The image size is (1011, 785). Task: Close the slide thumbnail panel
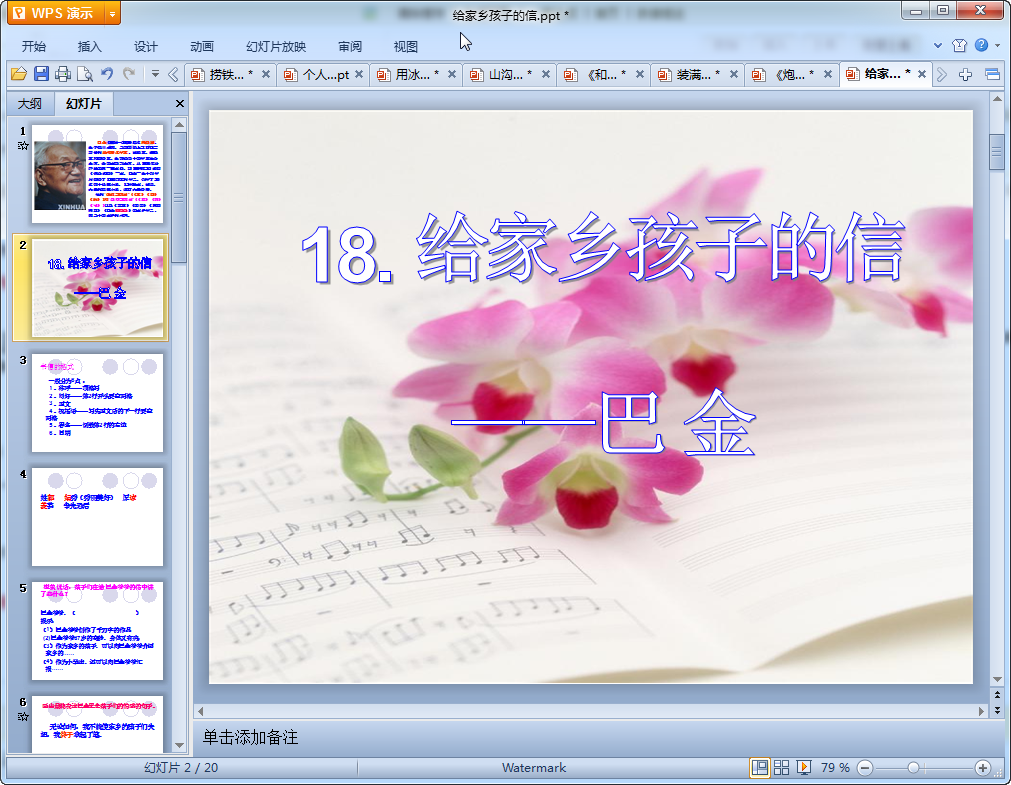(x=180, y=103)
